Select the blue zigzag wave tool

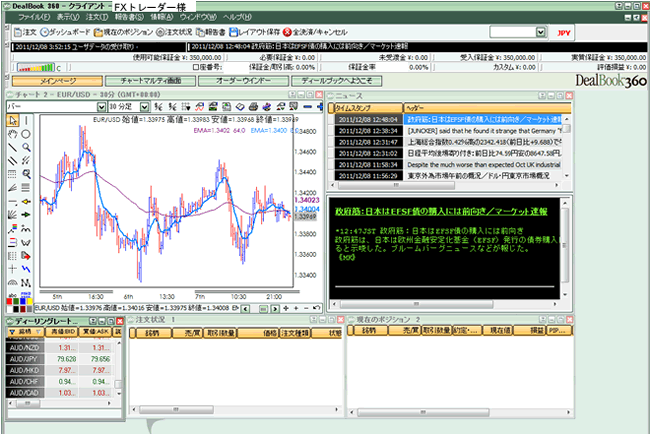[x=26, y=269]
